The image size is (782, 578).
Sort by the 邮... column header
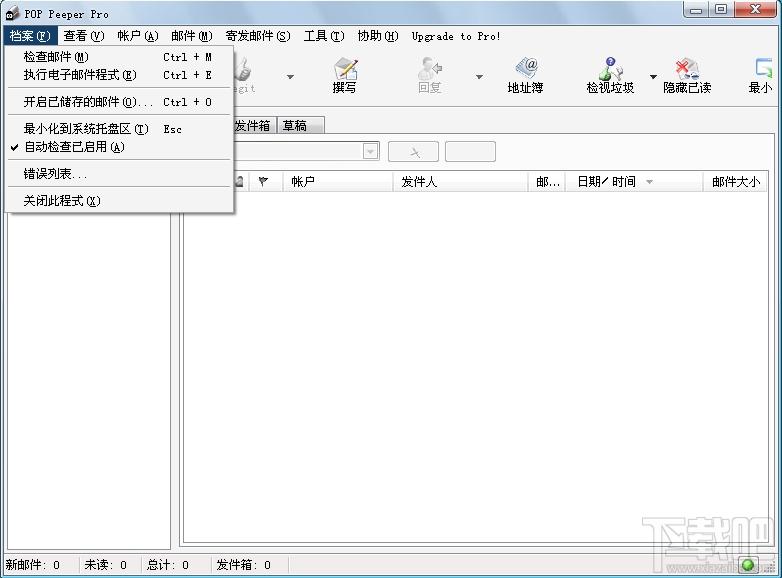point(547,182)
